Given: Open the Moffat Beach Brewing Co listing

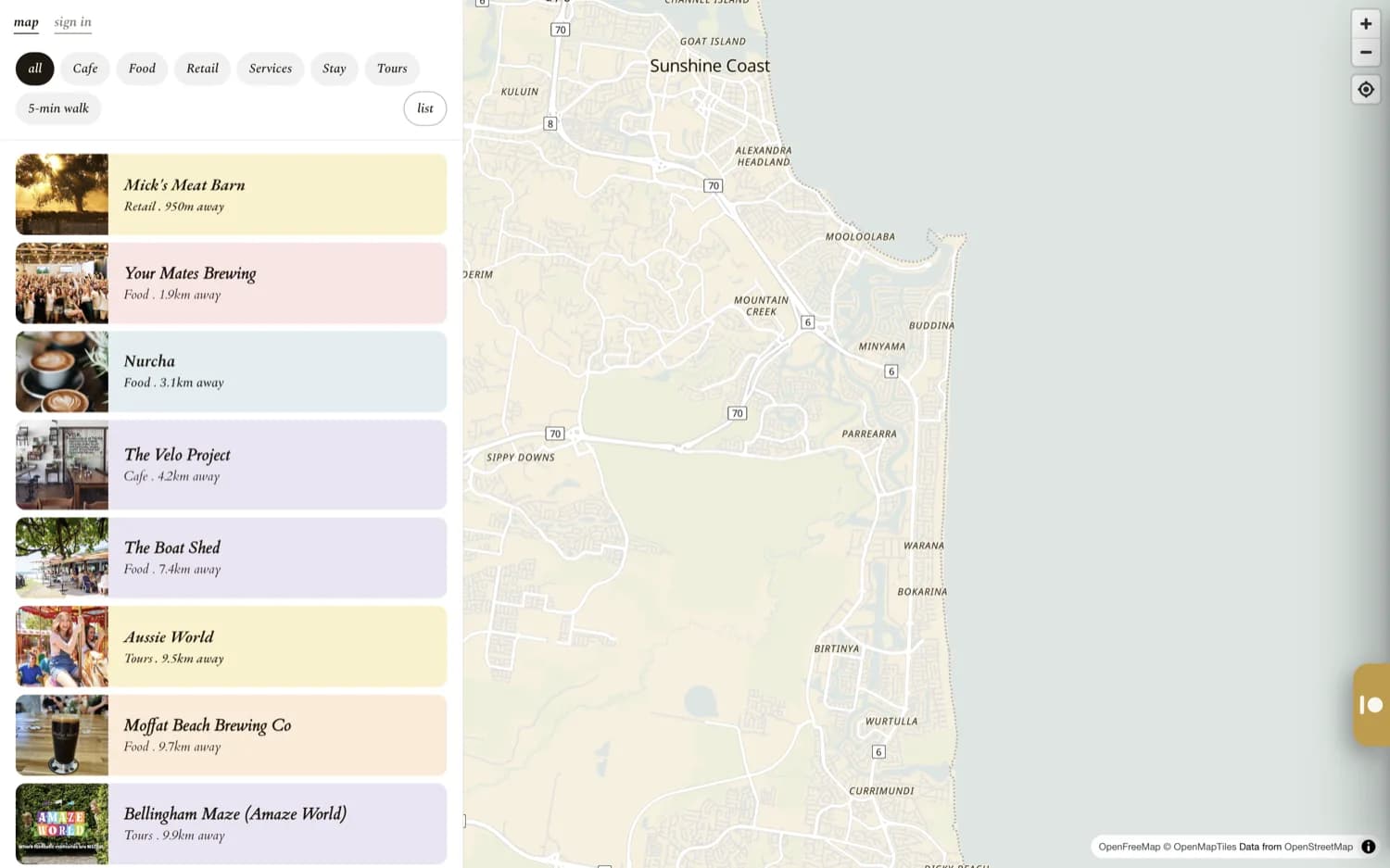Looking at the screenshot, I should [231, 736].
